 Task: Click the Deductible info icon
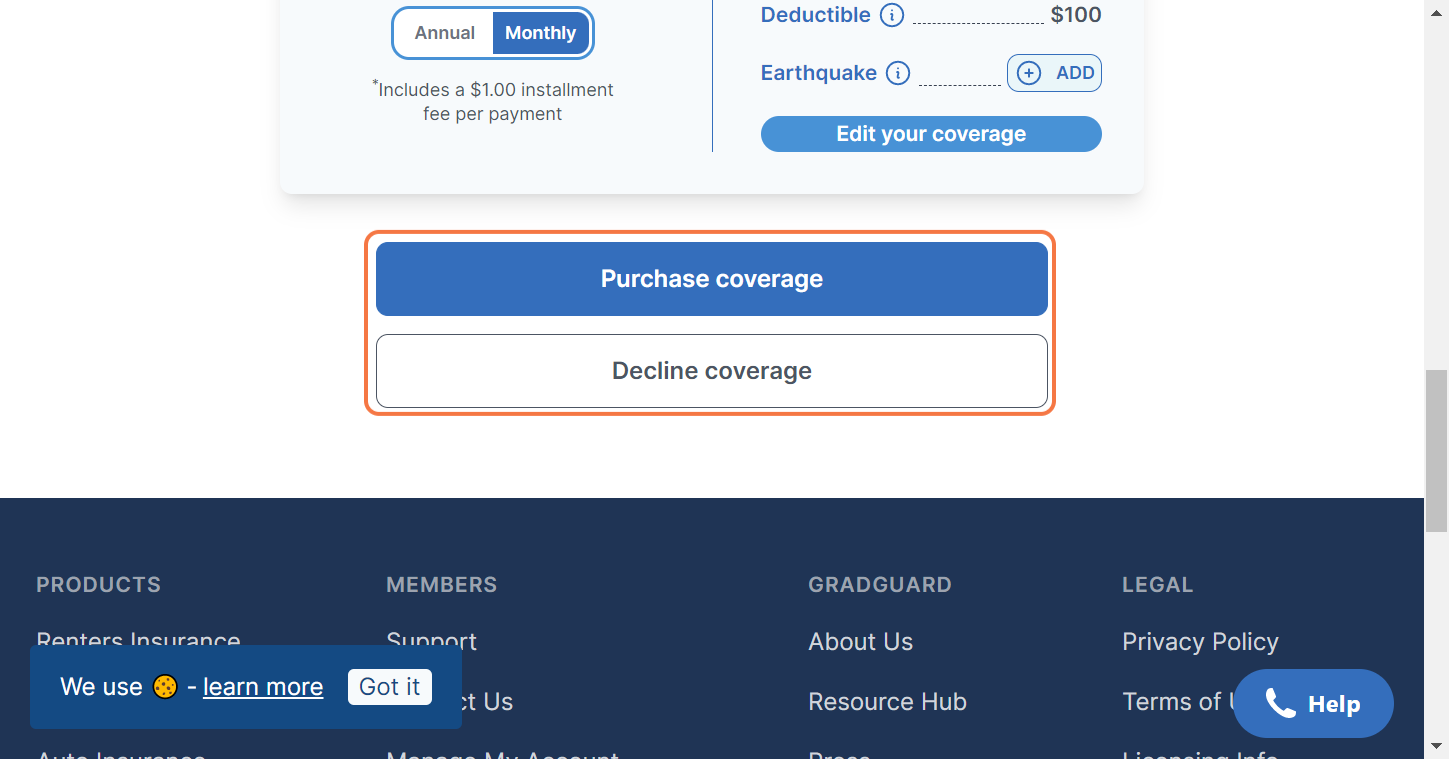(891, 15)
